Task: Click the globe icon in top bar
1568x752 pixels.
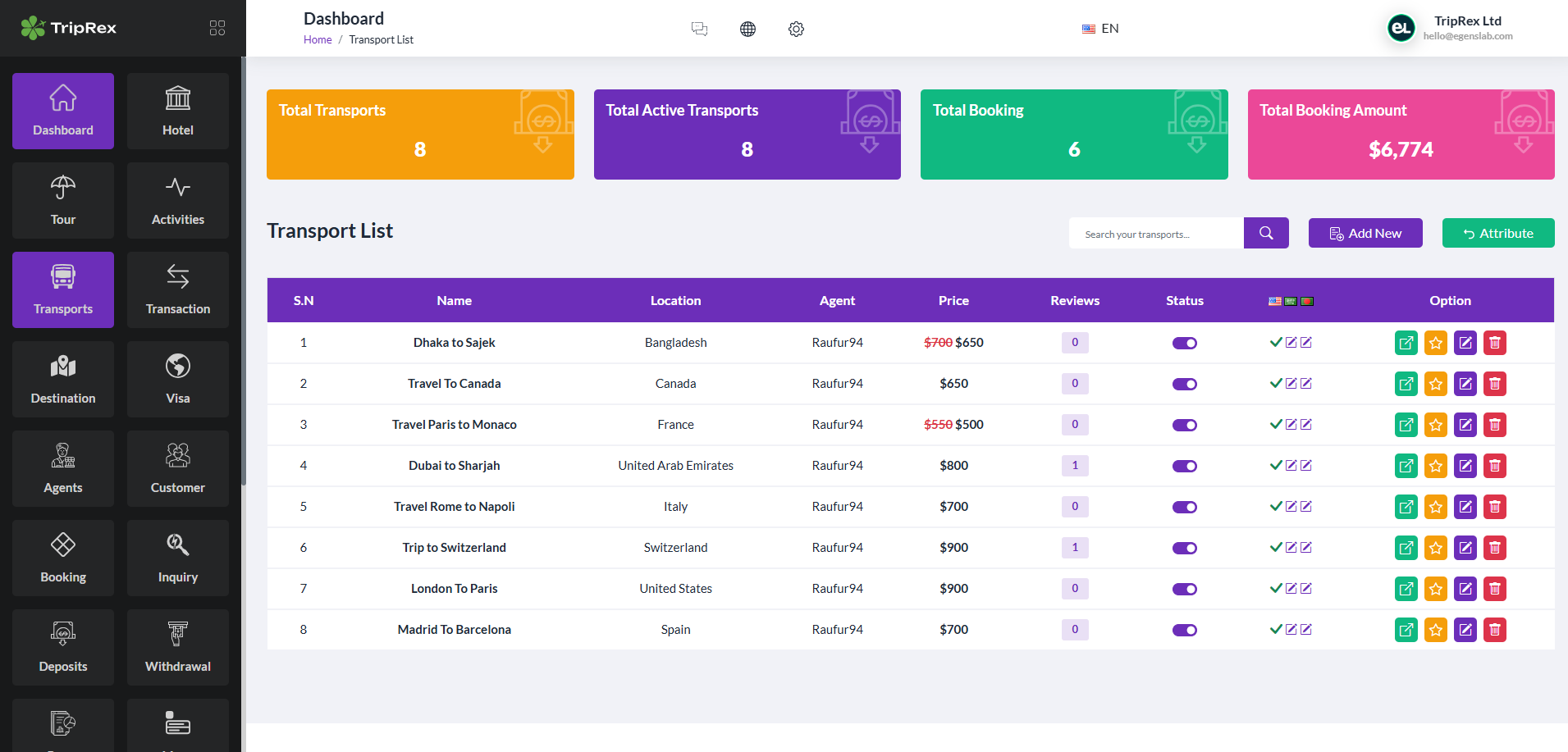Action: click(x=747, y=29)
